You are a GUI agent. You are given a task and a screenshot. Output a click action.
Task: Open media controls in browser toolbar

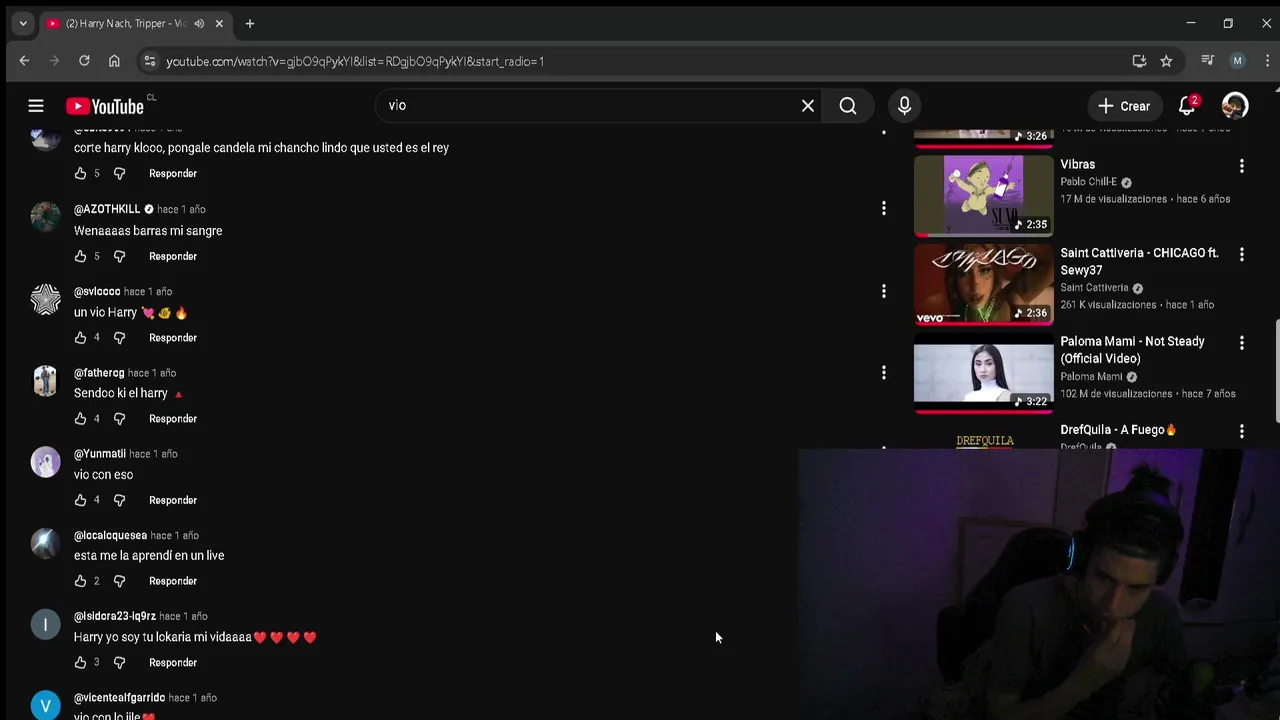[1207, 61]
